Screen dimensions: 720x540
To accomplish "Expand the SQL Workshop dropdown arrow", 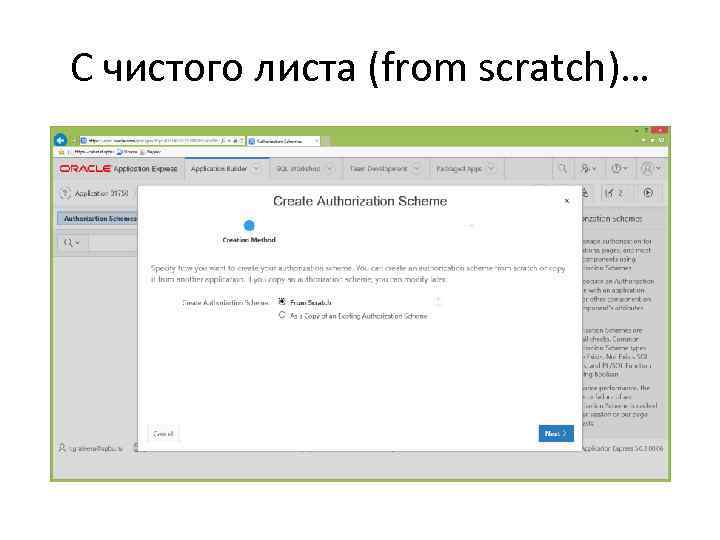I will tap(329, 169).
